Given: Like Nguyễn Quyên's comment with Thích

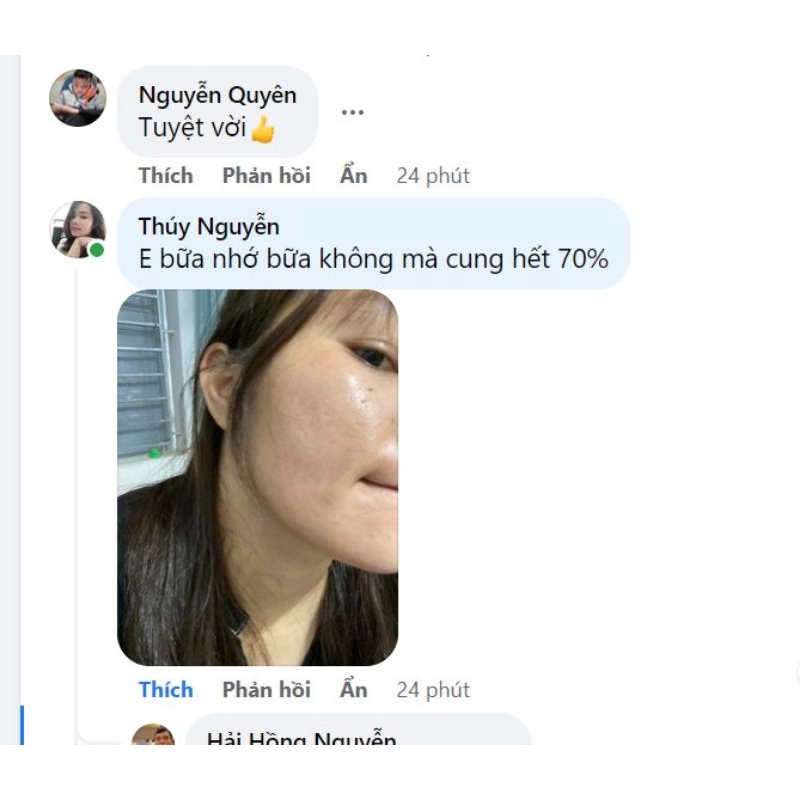Looking at the screenshot, I should click(166, 176).
